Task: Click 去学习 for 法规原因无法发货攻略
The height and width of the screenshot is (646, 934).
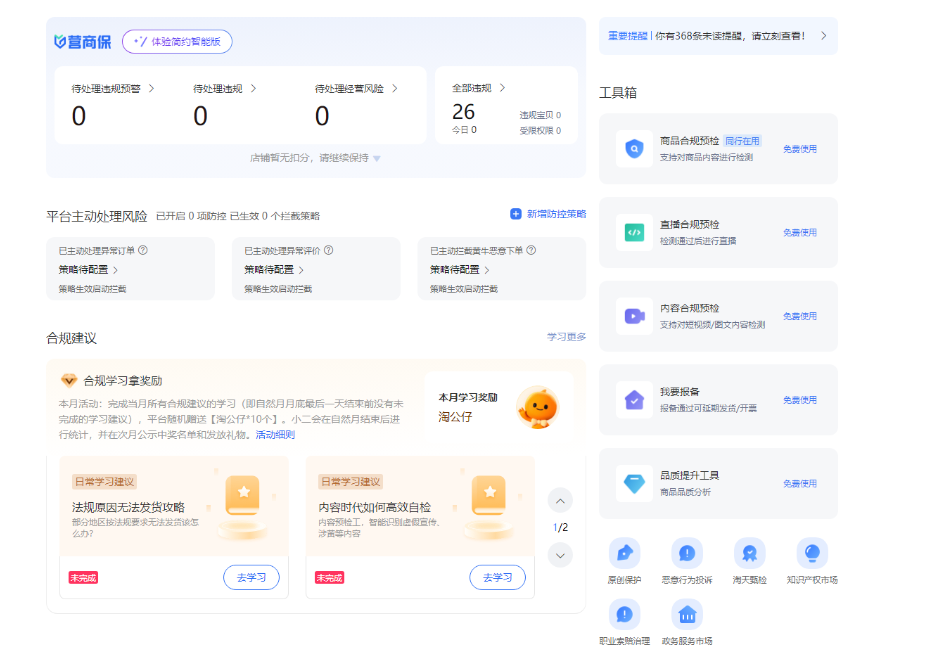Action: click(251, 578)
